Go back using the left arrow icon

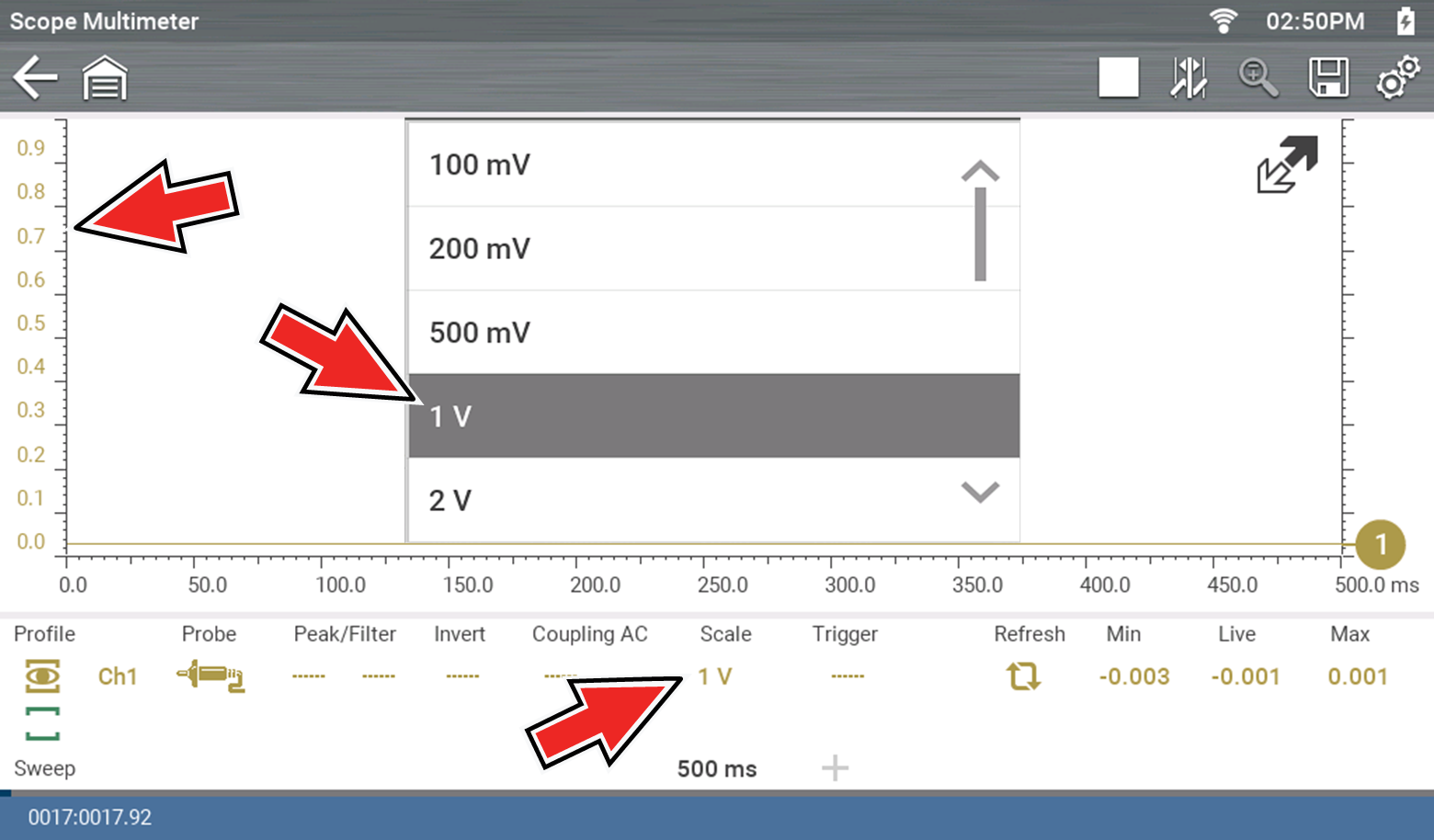tap(35, 77)
